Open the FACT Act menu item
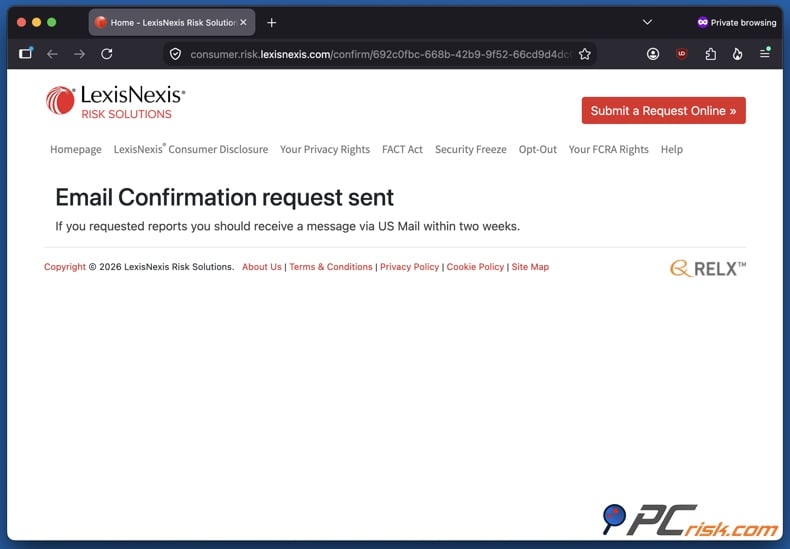This screenshot has height=549, width=790. [402, 150]
